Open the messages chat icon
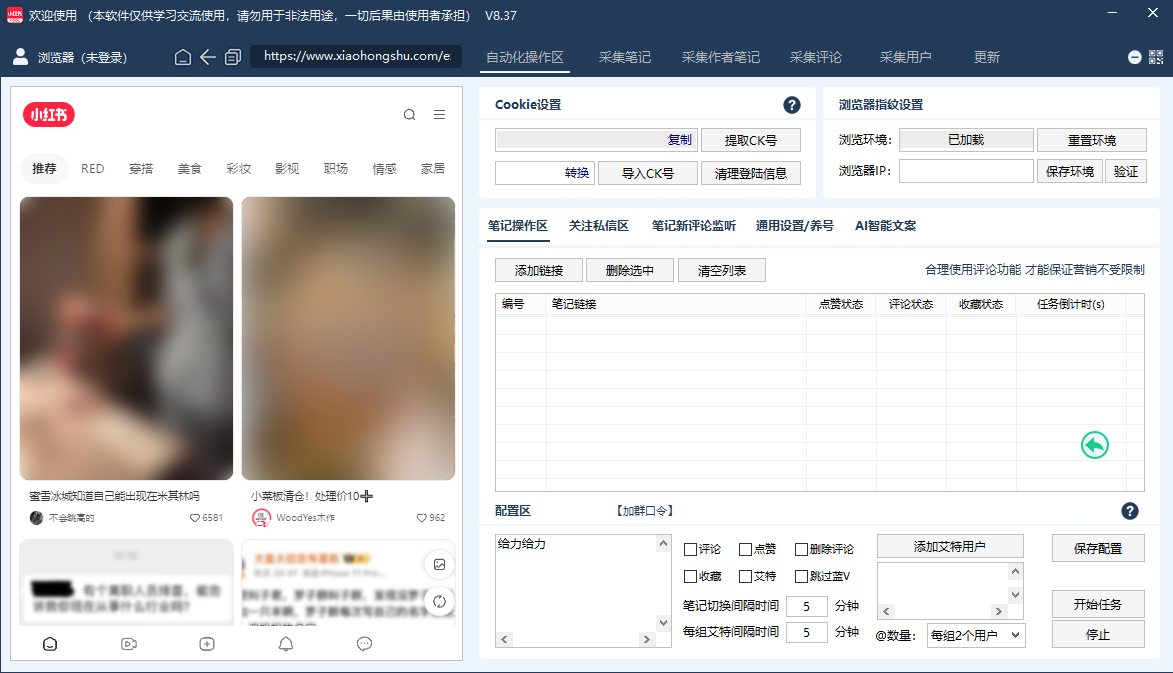Viewport: 1173px width, 673px height. 364,644
